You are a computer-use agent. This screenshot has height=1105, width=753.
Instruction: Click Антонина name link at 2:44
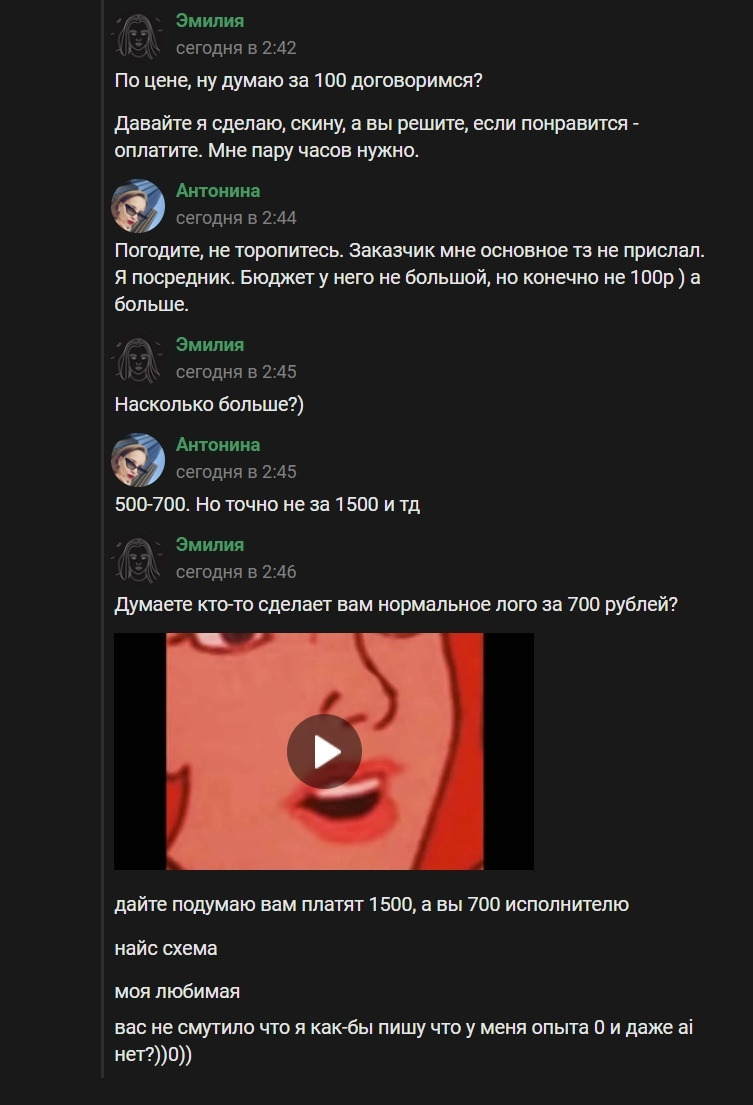(x=218, y=191)
